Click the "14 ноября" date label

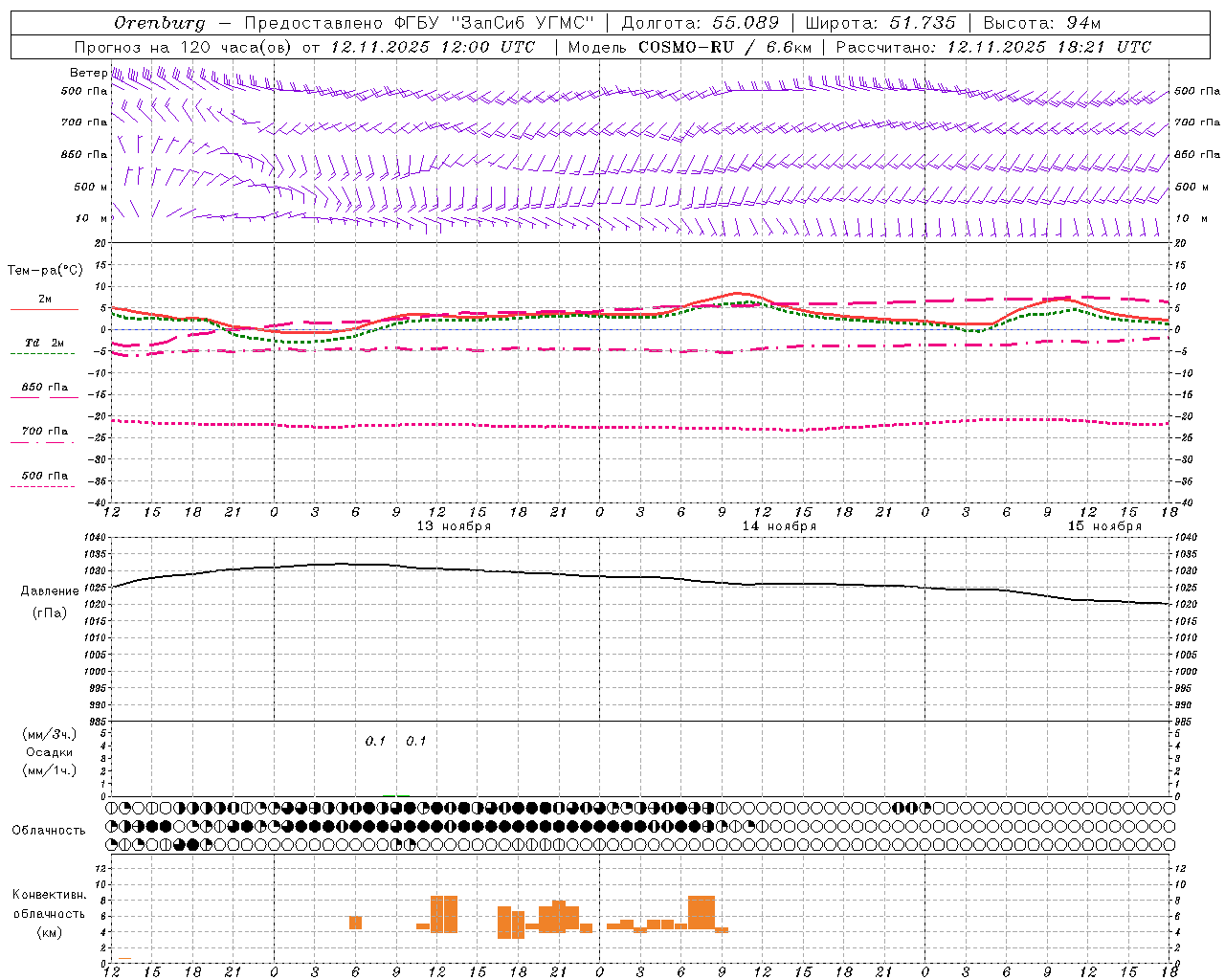(779, 526)
